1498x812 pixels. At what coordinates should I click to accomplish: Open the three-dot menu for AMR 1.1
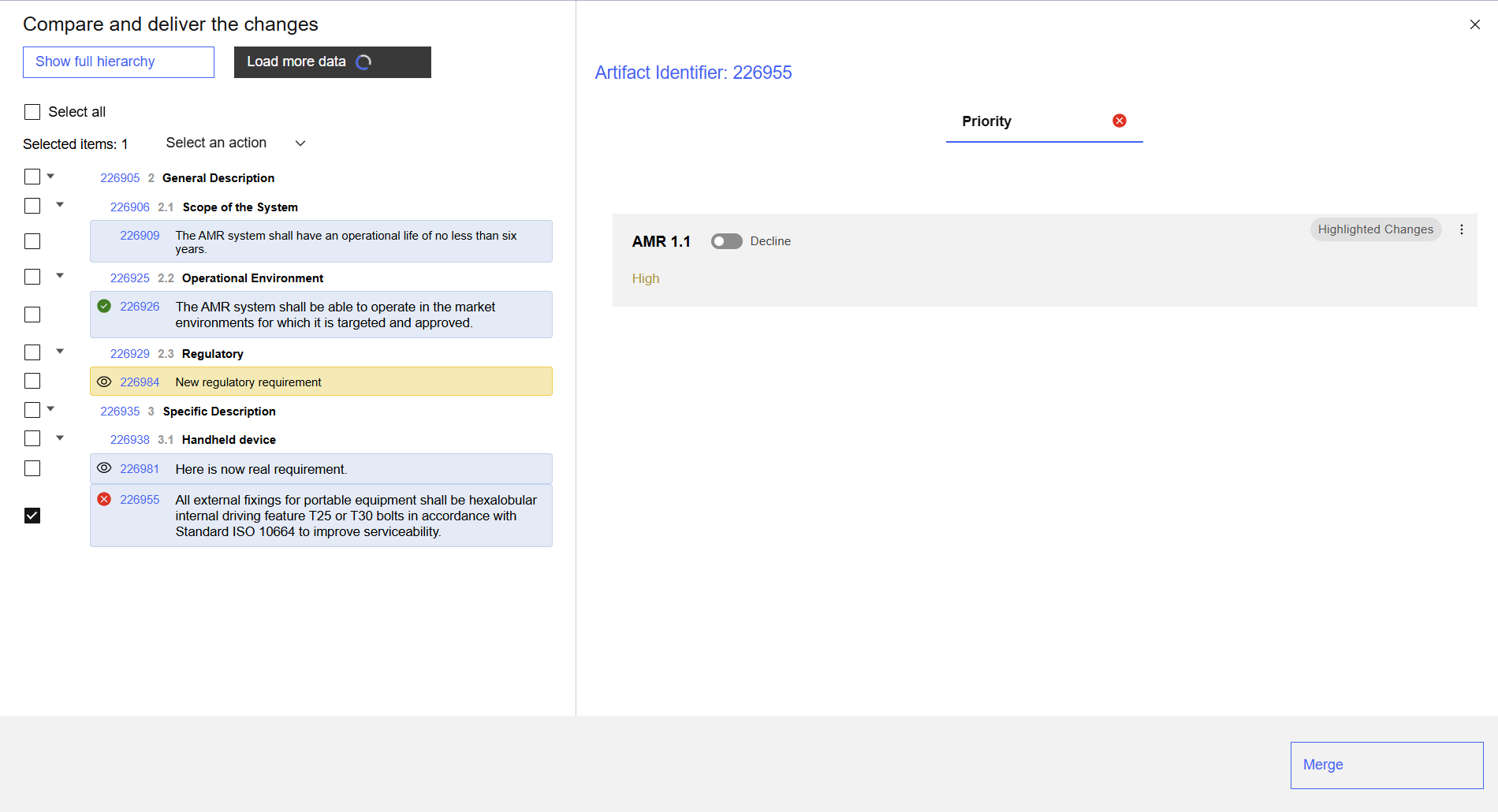click(1461, 229)
